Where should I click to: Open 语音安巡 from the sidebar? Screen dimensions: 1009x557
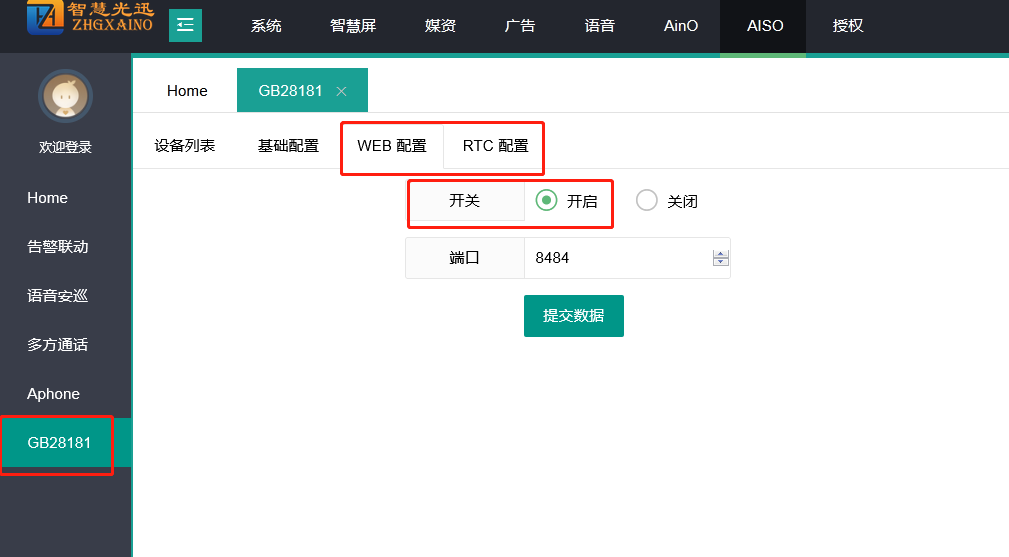tap(58, 296)
